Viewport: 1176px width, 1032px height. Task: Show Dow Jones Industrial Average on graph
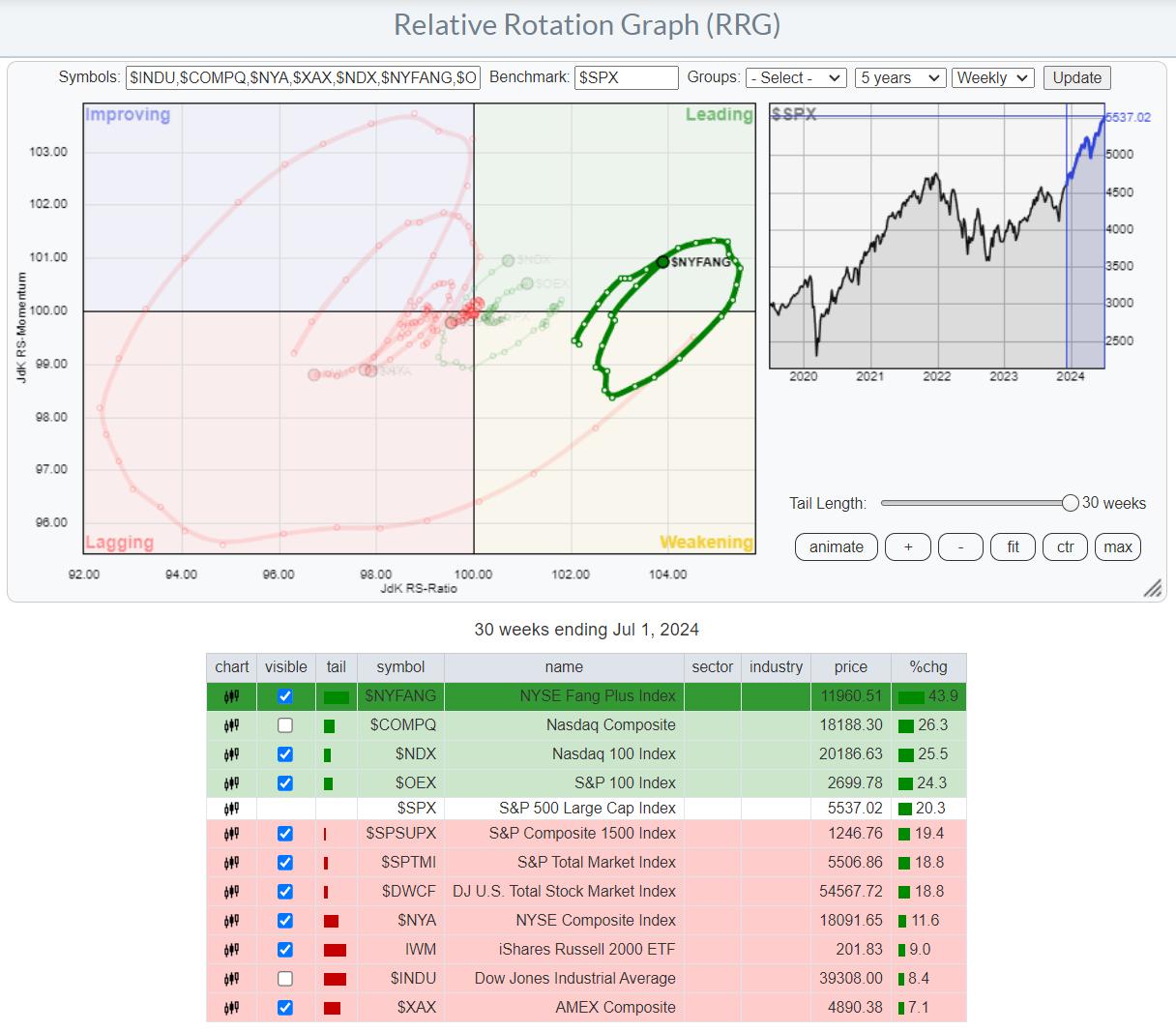[x=285, y=979]
